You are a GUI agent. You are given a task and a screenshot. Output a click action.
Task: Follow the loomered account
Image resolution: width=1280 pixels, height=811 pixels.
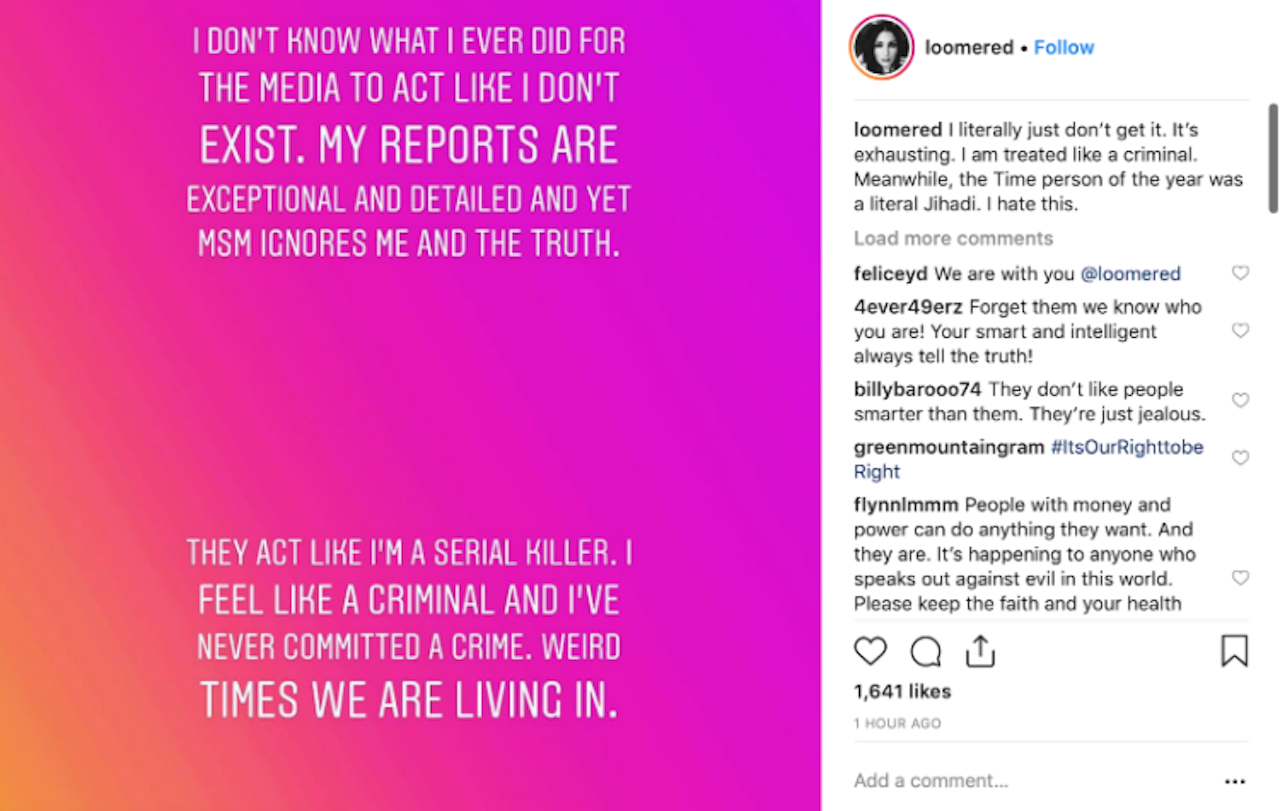point(1064,47)
